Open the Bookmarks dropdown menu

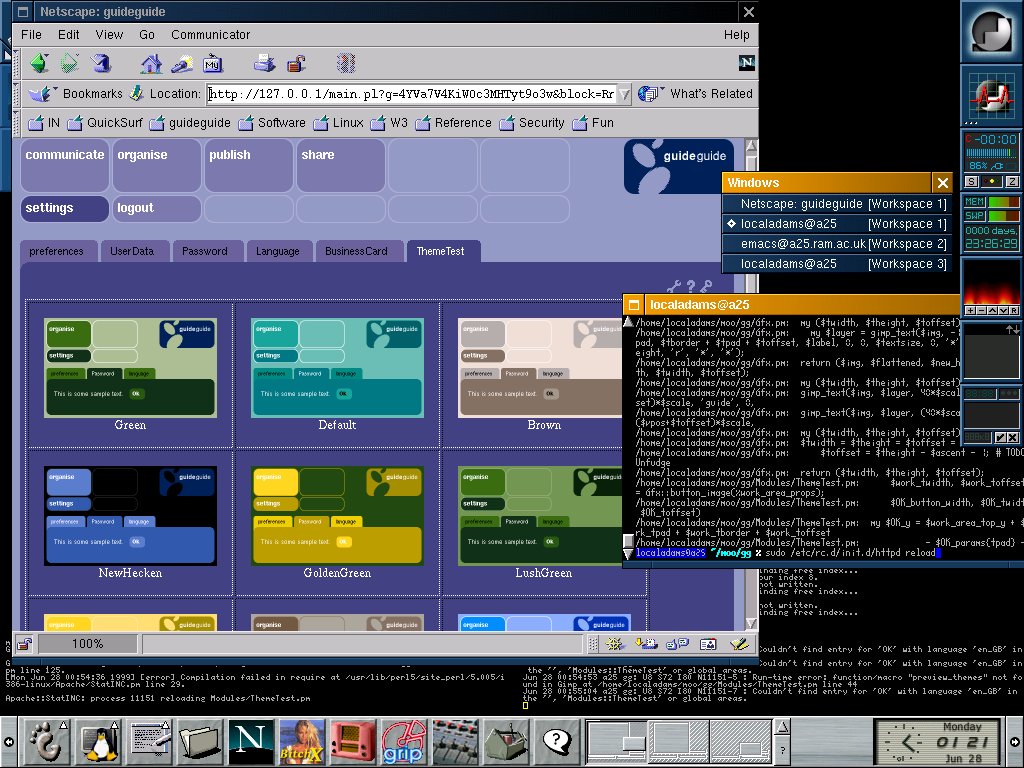click(x=78, y=94)
